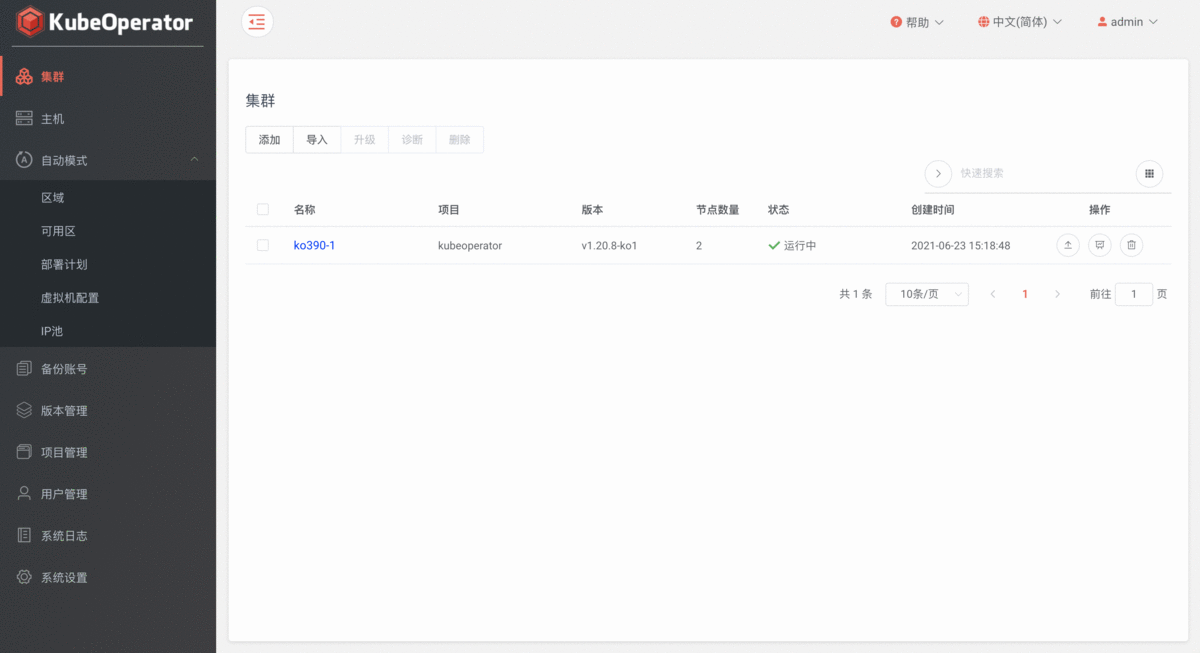Click the 主机 host server icon
The width and height of the screenshot is (1200, 656).
[x=25, y=119]
